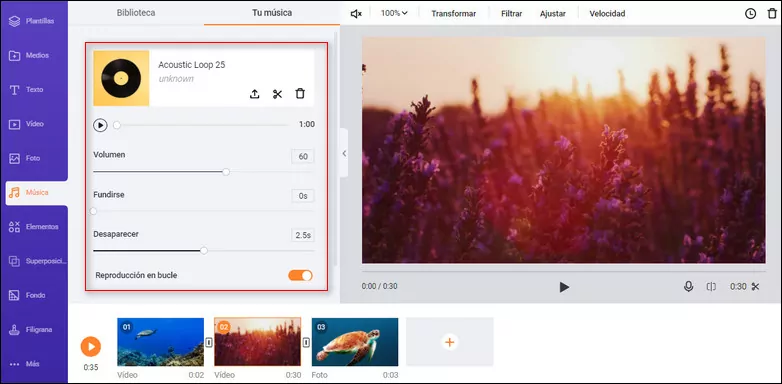Switch to the Biblioteca tab

(x=136, y=13)
